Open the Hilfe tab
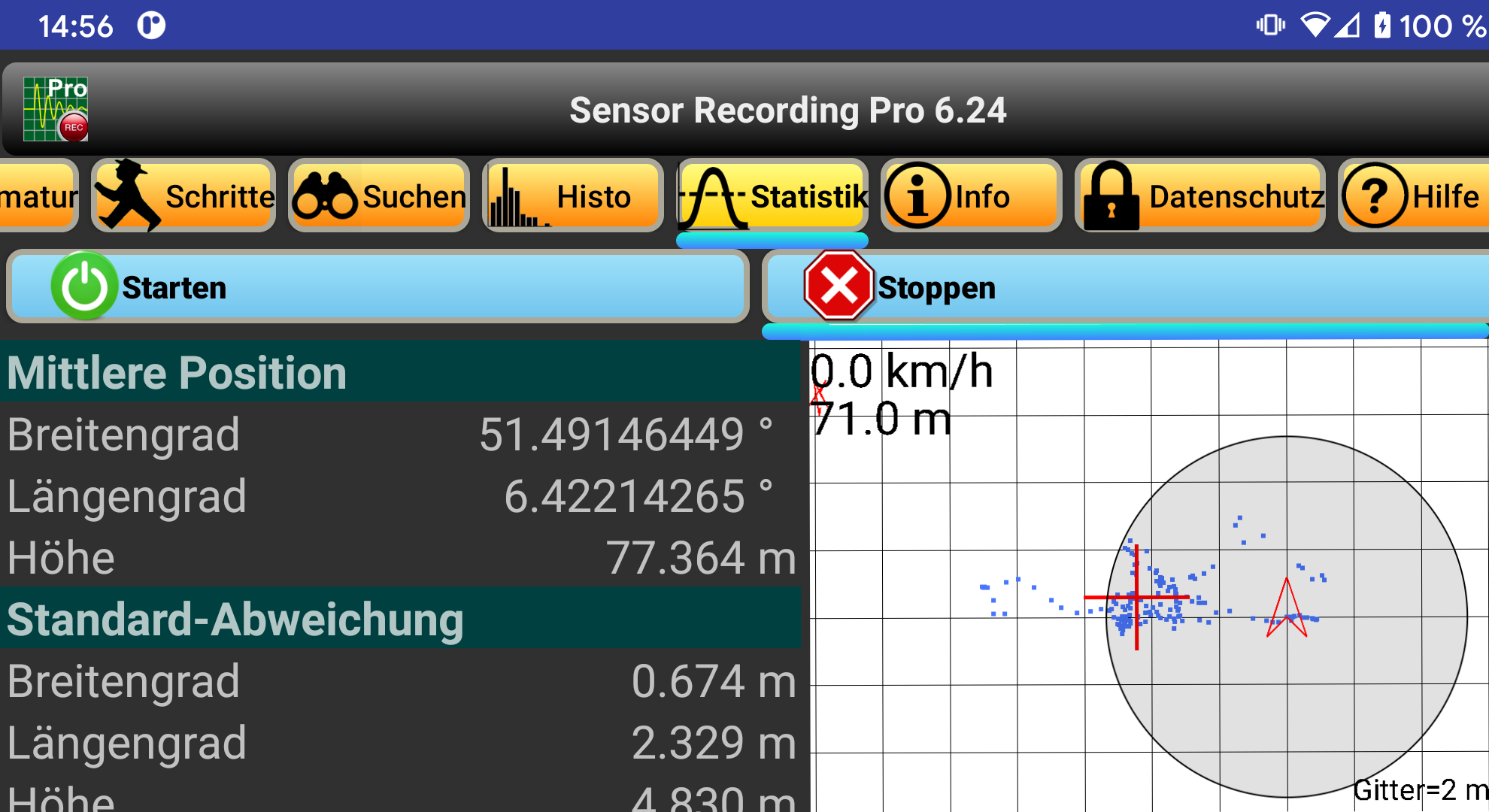 pyautogui.click(x=1414, y=196)
